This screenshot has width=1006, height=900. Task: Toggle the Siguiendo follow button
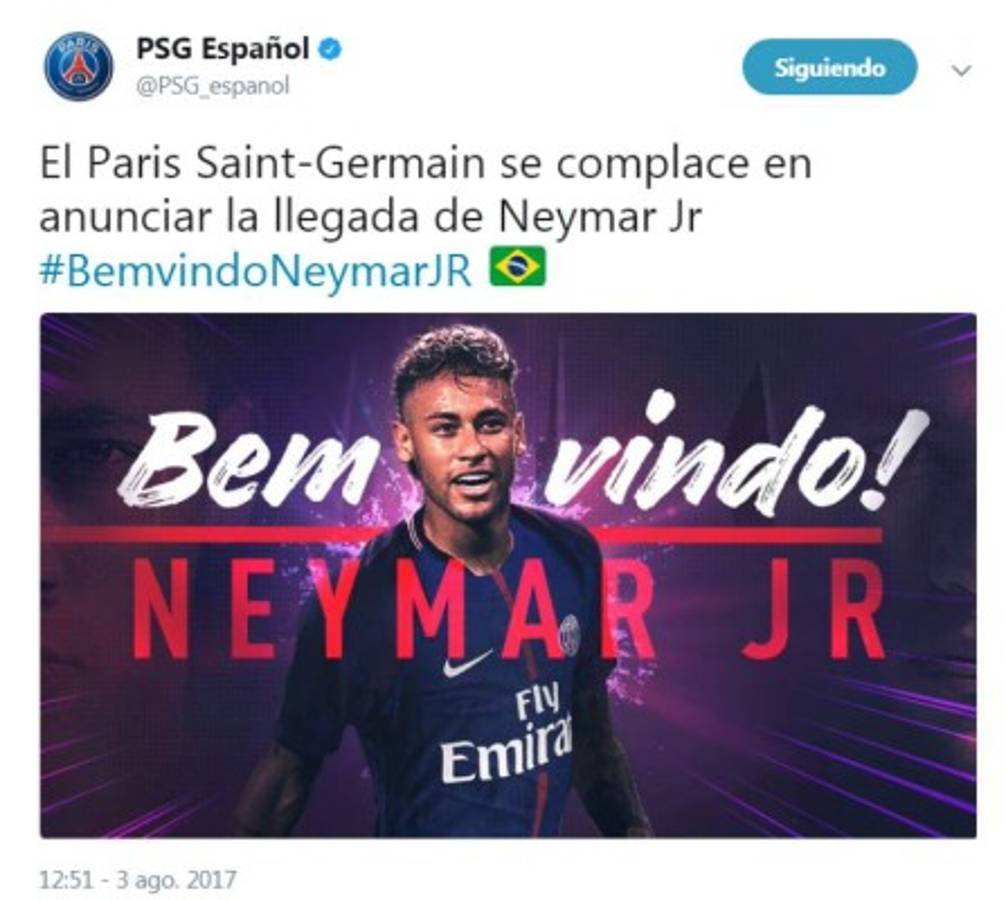click(x=830, y=67)
